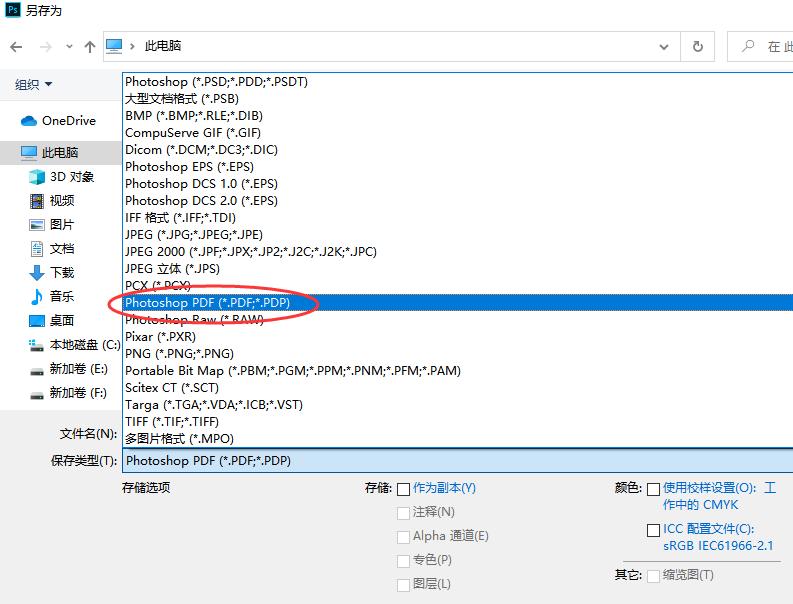
Task: Click the search magnifier icon
Action: tap(748, 46)
